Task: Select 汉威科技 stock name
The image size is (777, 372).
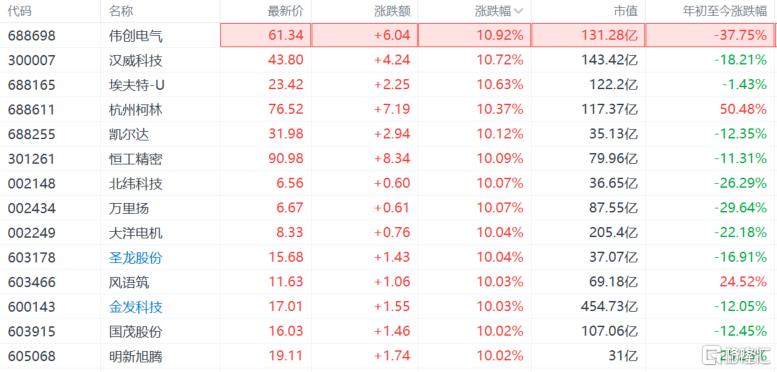Action: click(x=136, y=60)
